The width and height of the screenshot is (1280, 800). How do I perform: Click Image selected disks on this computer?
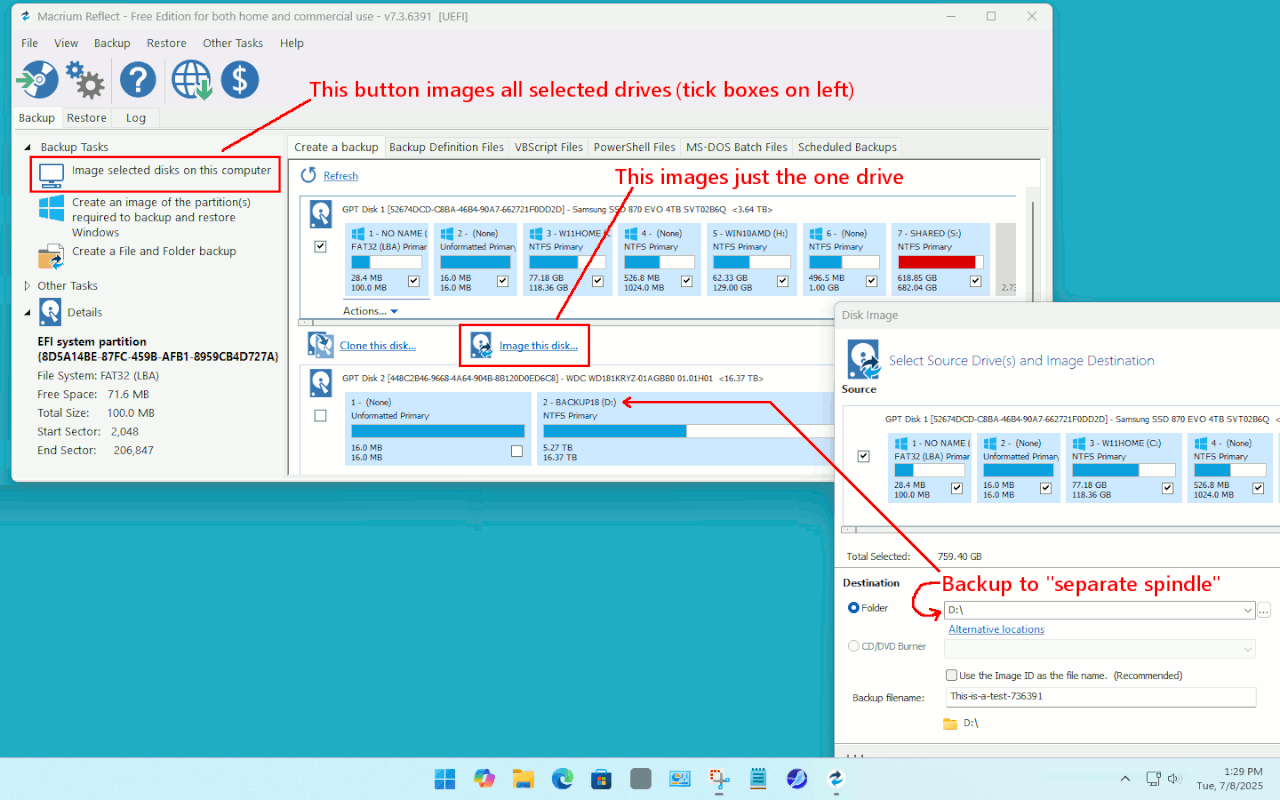[x=172, y=170]
